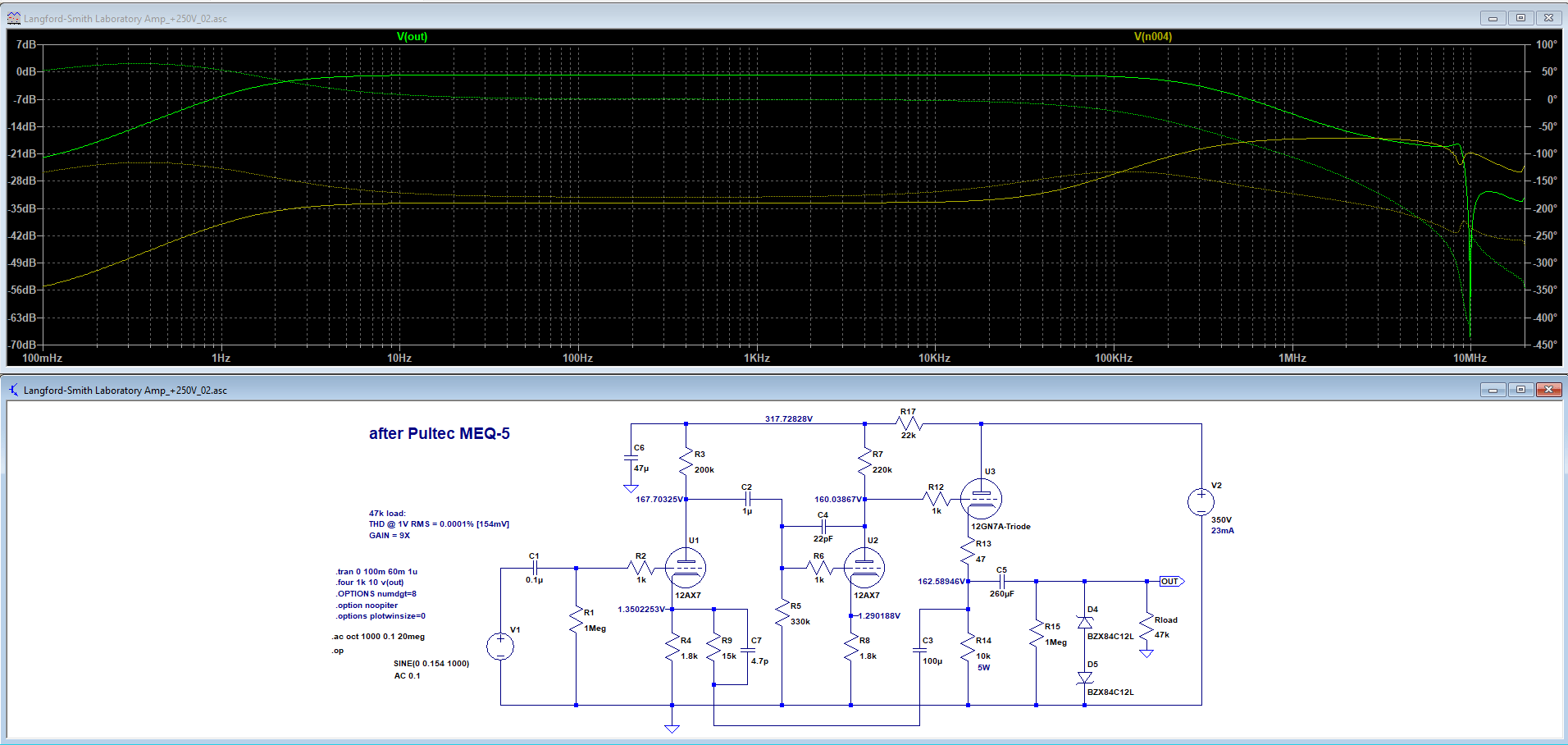
Task: Click the V(n004) trace label
Action: tap(1153, 37)
